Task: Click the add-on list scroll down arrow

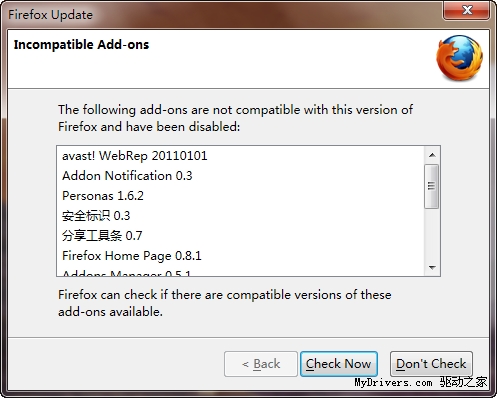Action: click(432, 268)
